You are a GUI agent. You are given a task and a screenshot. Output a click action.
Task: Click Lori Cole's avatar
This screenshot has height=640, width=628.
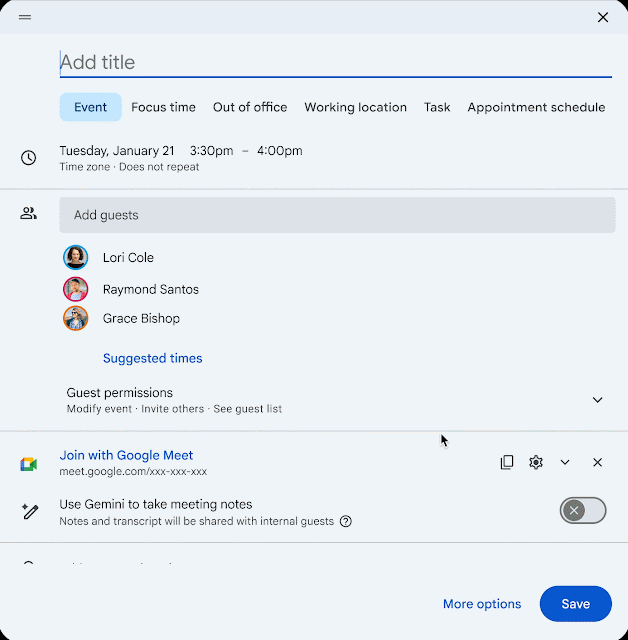click(76, 258)
